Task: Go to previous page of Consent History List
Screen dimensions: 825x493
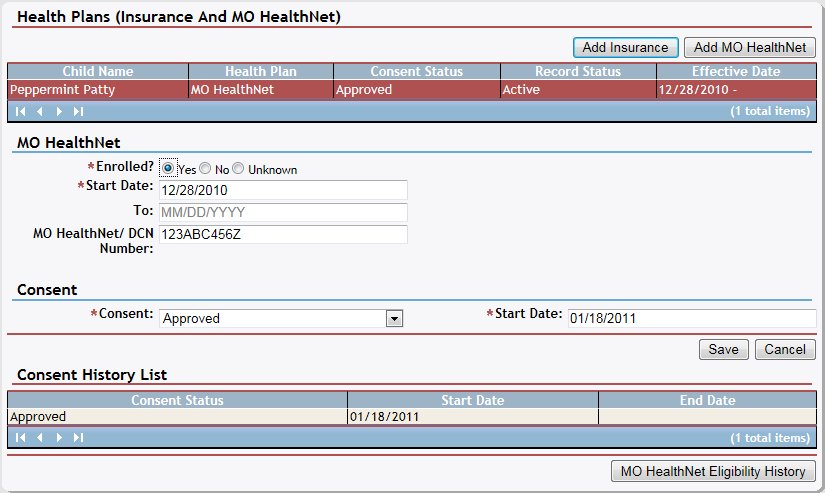Action: 40,437
